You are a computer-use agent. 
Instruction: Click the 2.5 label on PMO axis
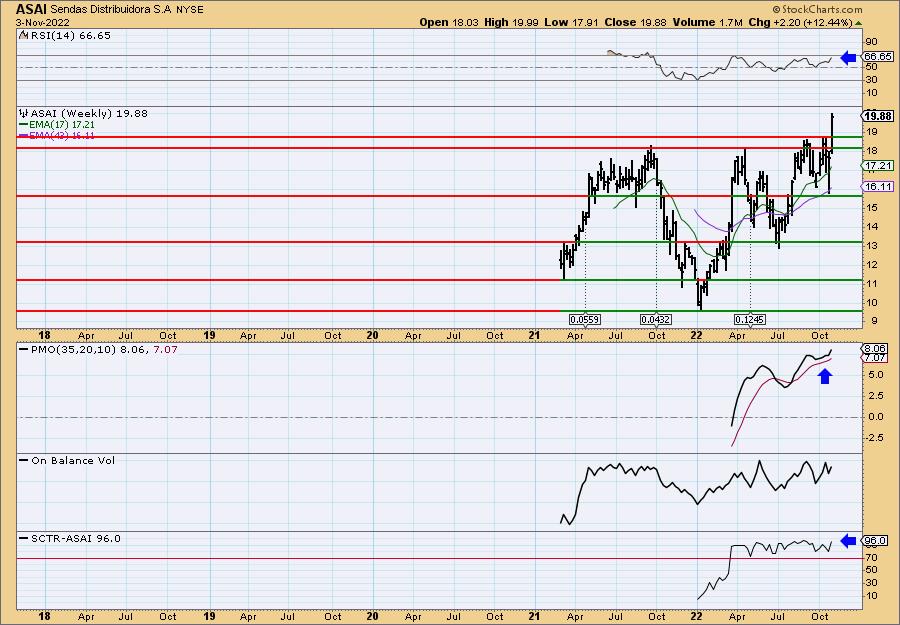pos(875,396)
